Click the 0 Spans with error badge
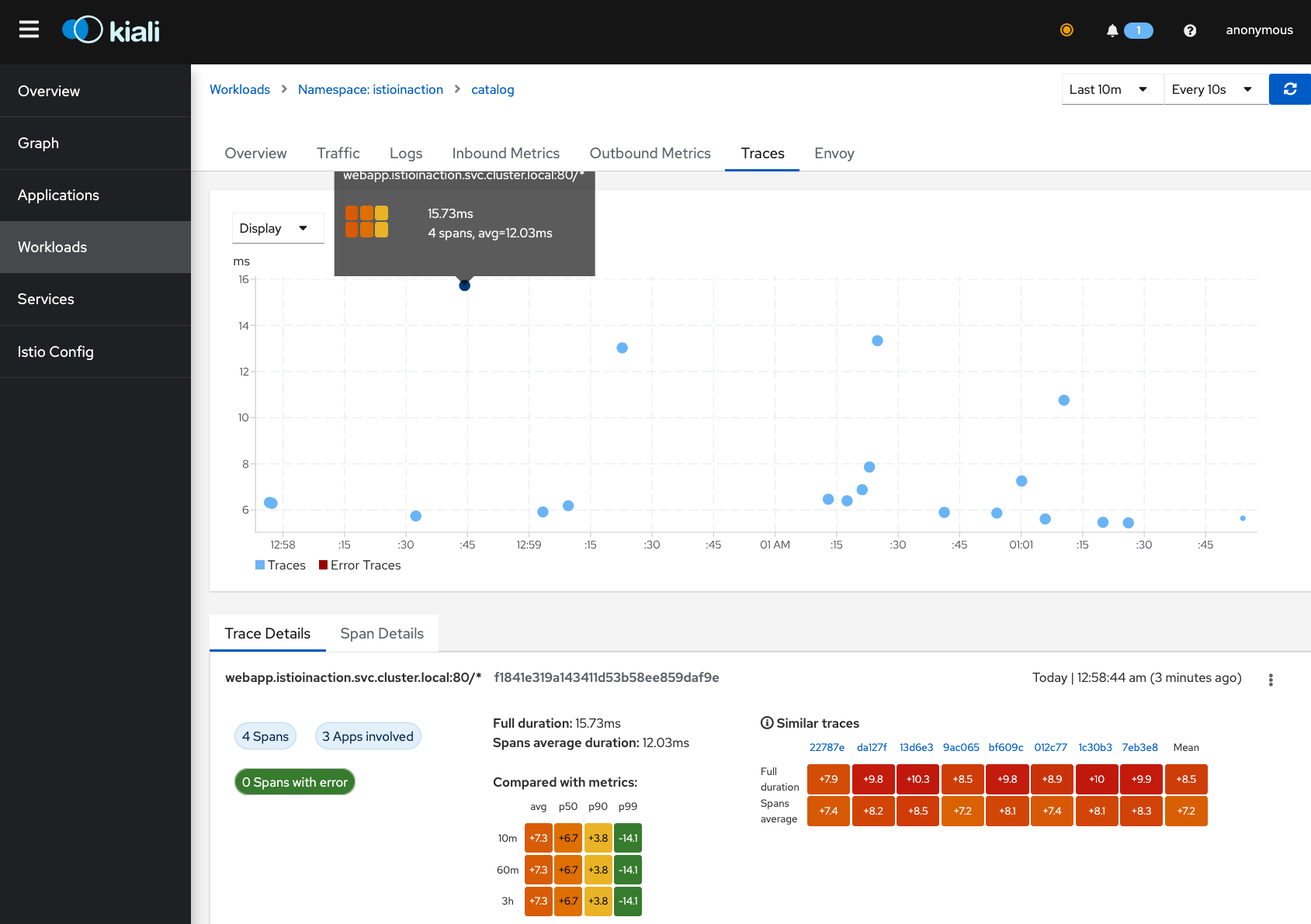The height and width of the screenshot is (924, 1311). [x=295, y=782]
